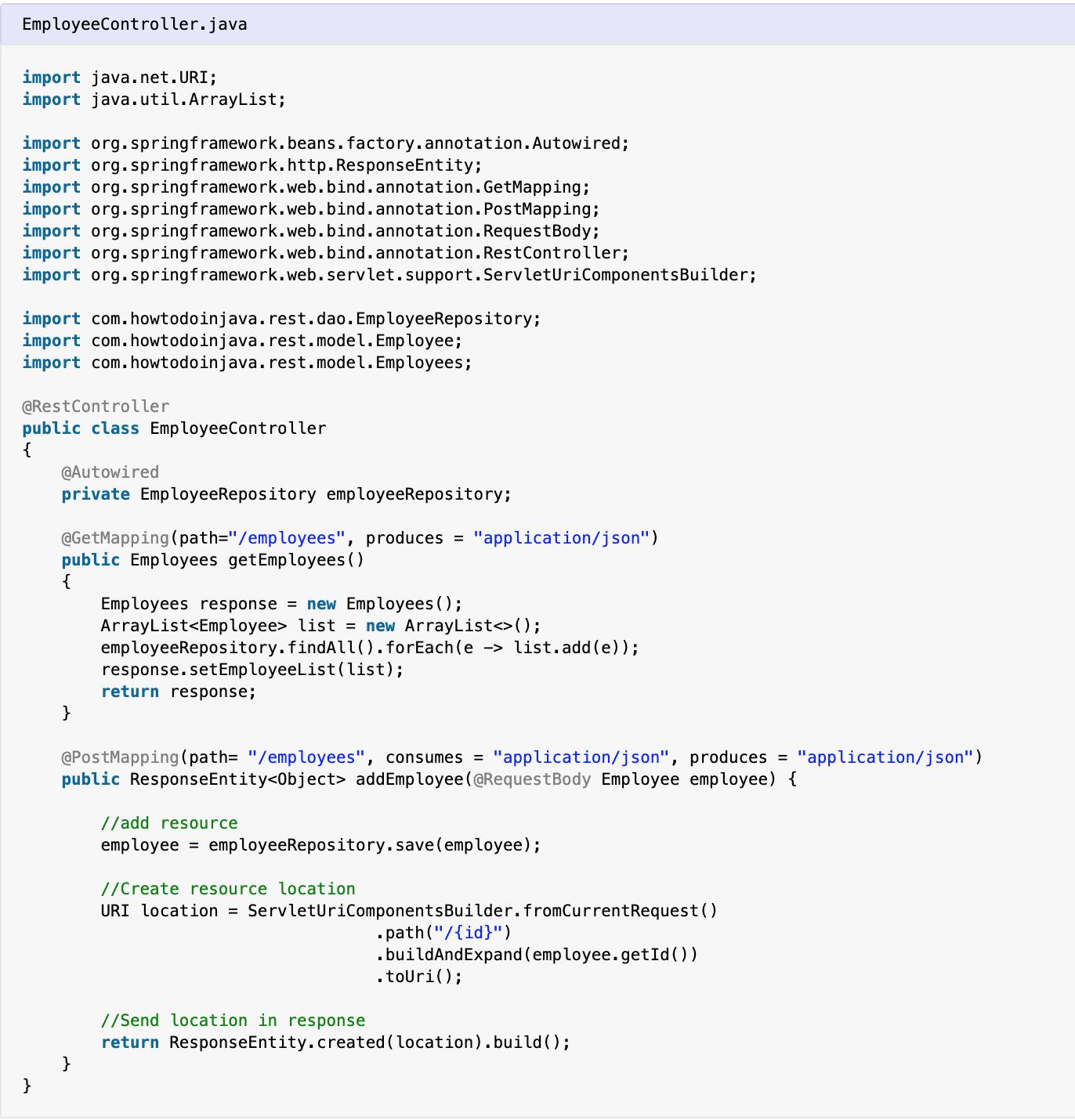The width and height of the screenshot is (1075, 1120).
Task: Click the 'employeeRepository.findAll().forEach' line
Action: (370, 648)
